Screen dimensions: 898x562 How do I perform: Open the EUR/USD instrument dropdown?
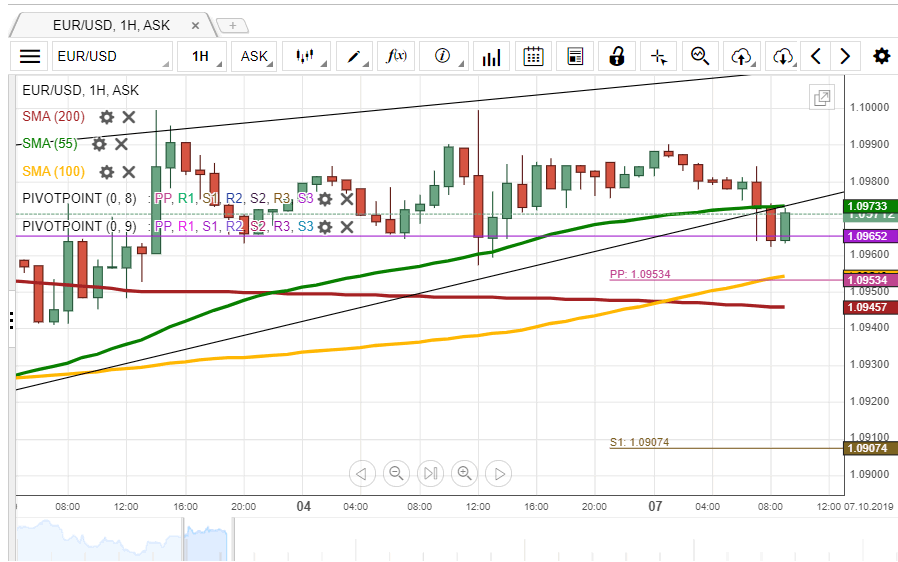tap(110, 57)
